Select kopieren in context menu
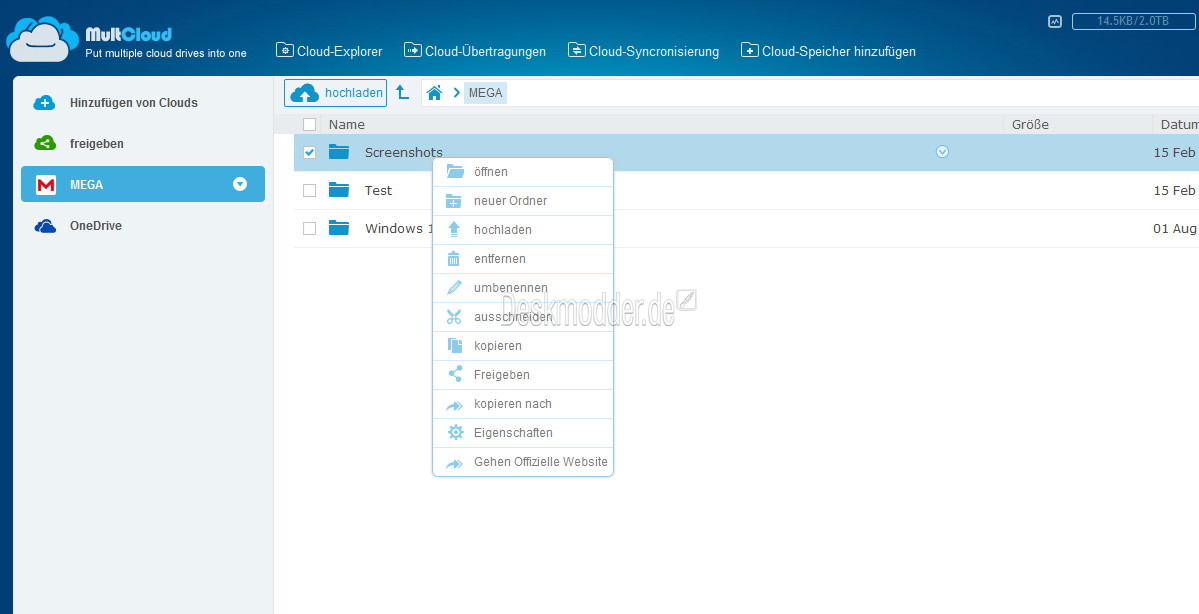The width and height of the screenshot is (1199, 614). [x=523, y=346]
